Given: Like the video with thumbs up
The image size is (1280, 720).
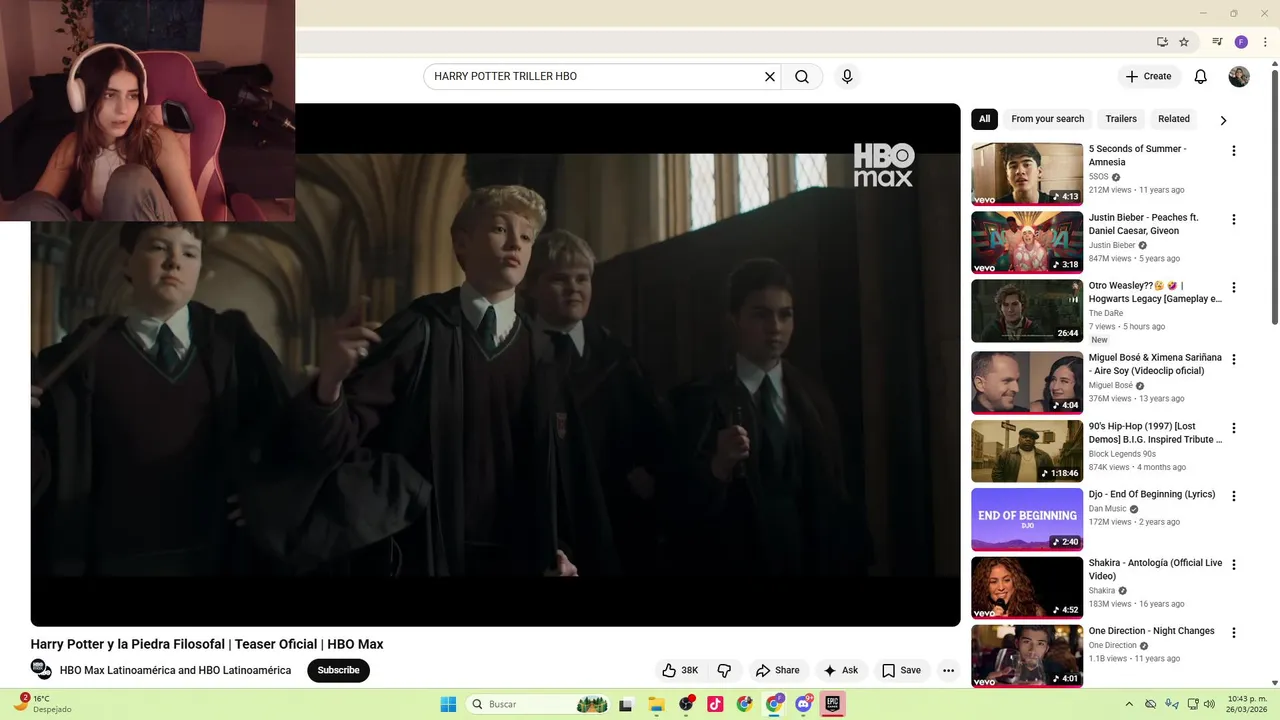Looking at the screenshot, I should coord(680,670).
